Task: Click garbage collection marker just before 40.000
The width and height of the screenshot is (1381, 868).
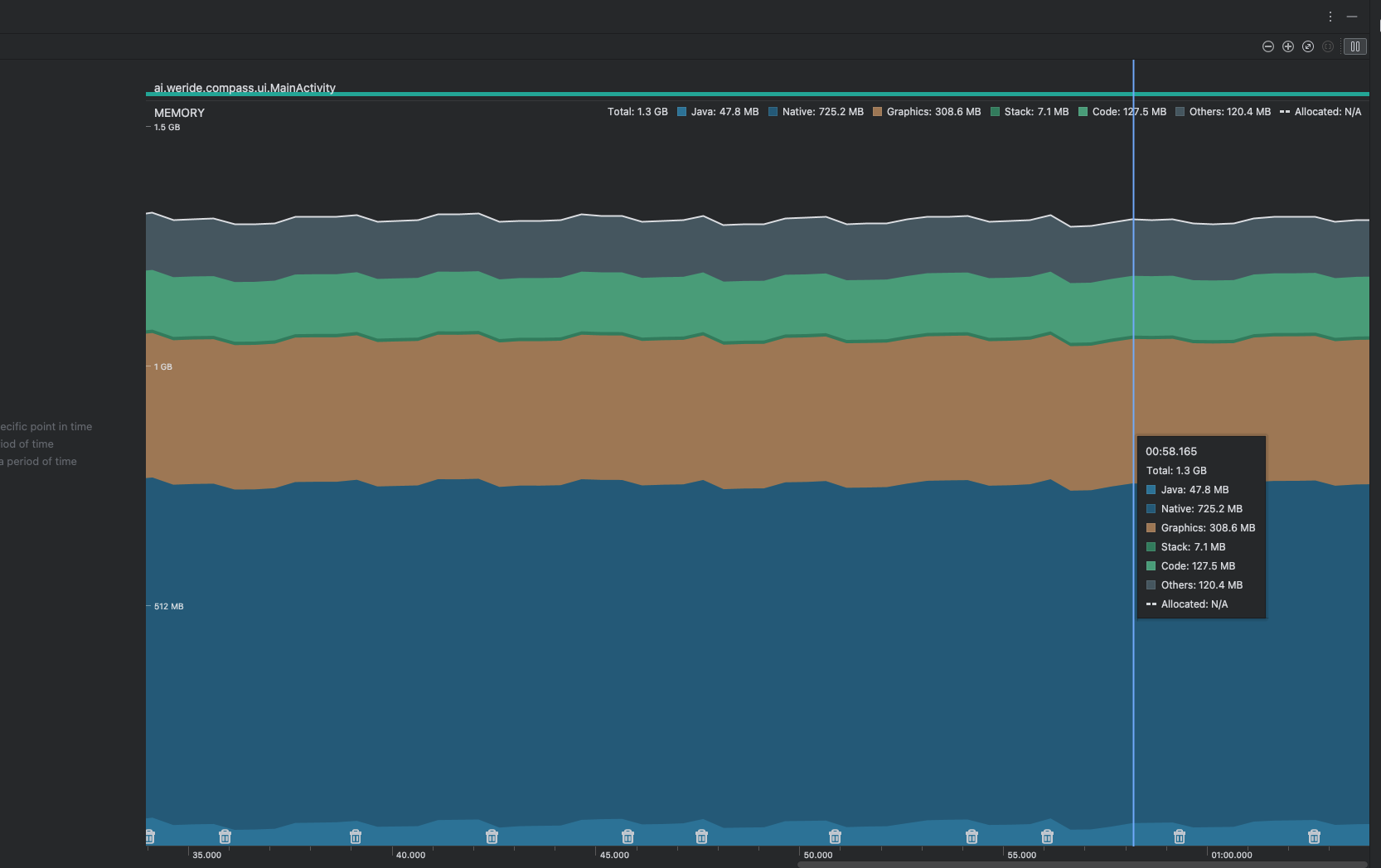Action: point(356,836)
